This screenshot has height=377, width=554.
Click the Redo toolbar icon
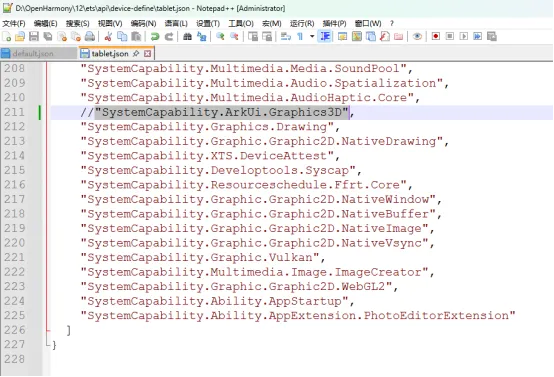tap(169, 36)
